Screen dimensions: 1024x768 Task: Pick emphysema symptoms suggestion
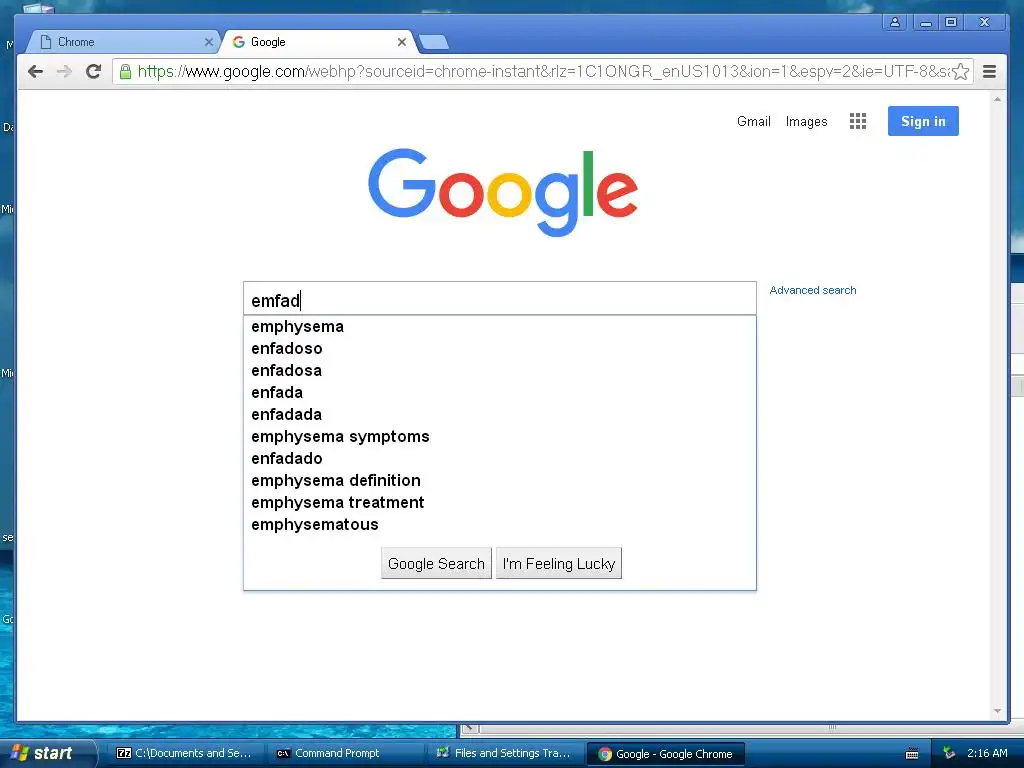(x=500, y=437)
